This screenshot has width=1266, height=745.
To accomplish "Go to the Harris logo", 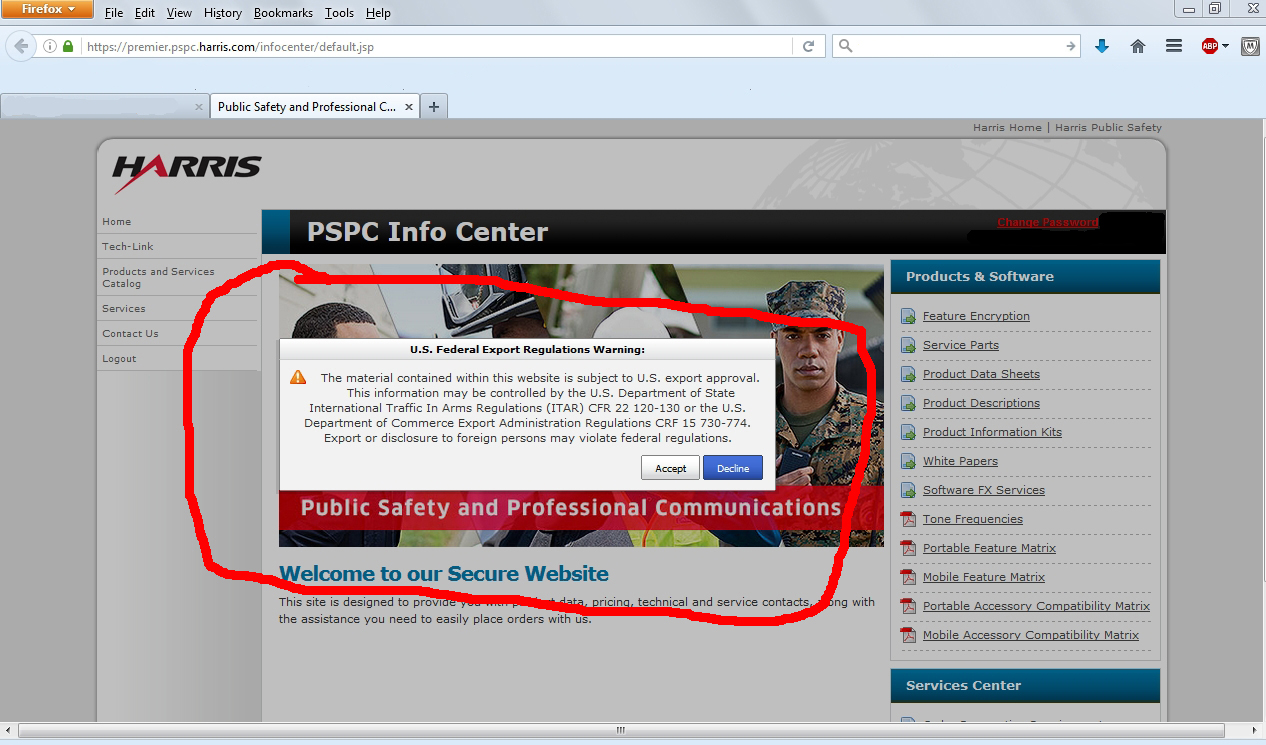I will [x=187, y=174].
